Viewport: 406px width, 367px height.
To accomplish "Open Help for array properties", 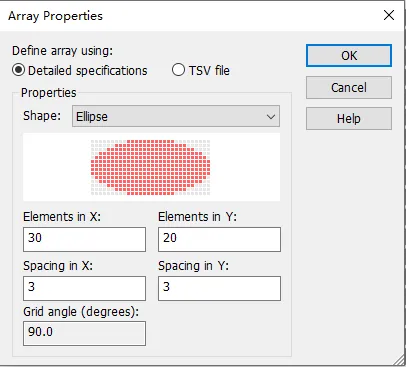I will tap(349, 118).
